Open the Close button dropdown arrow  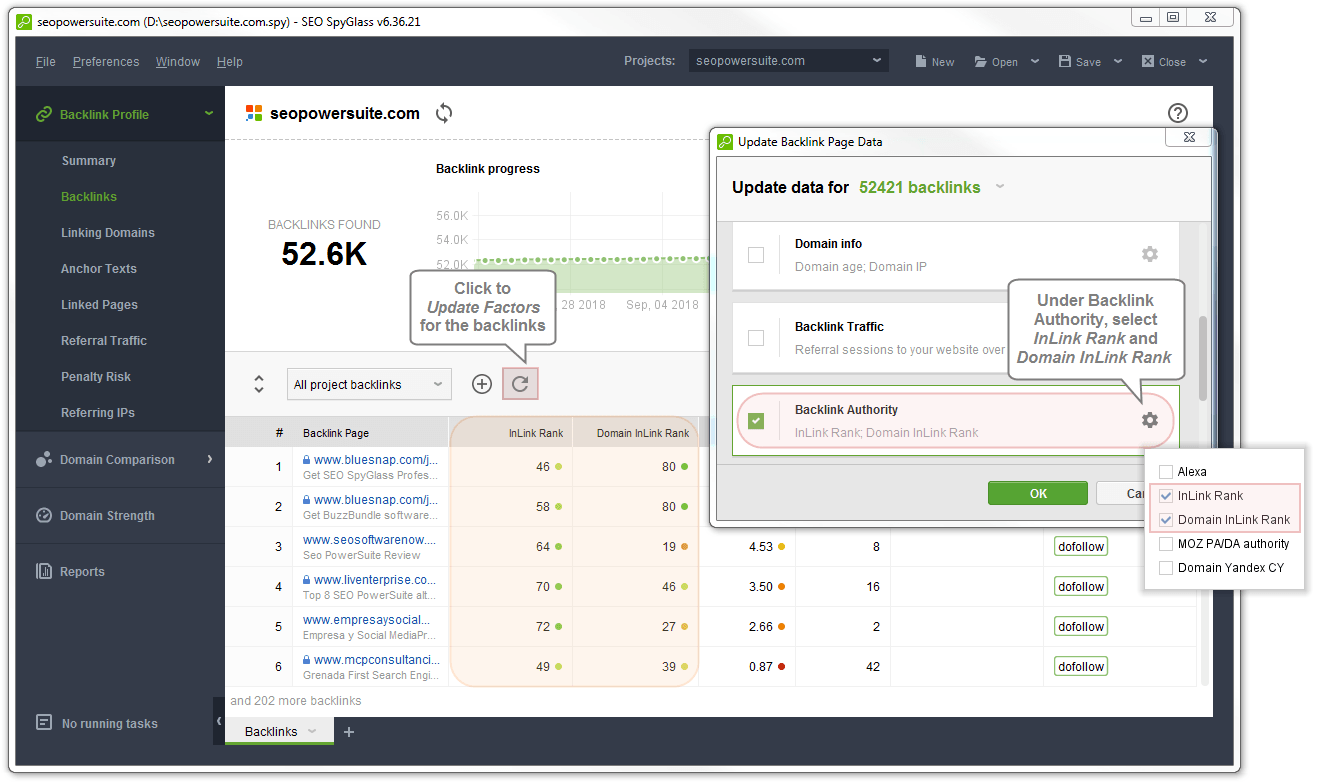[1202, 61]
